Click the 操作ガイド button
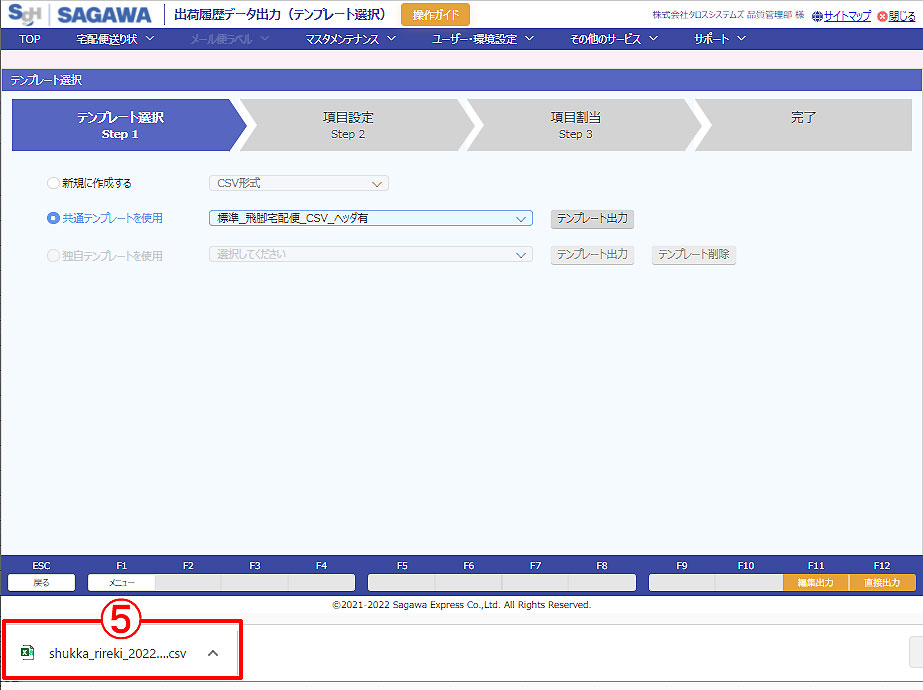Screen dimensions: 923x690 (435, 15)
